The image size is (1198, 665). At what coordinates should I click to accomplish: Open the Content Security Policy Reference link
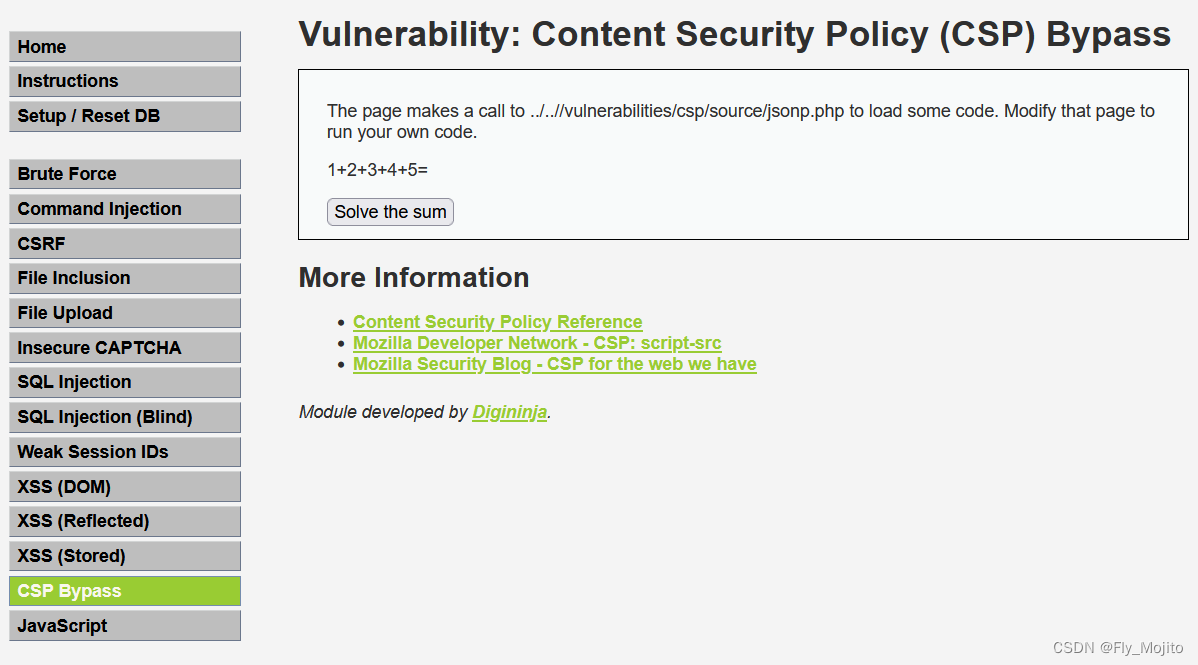click(497, 321)
